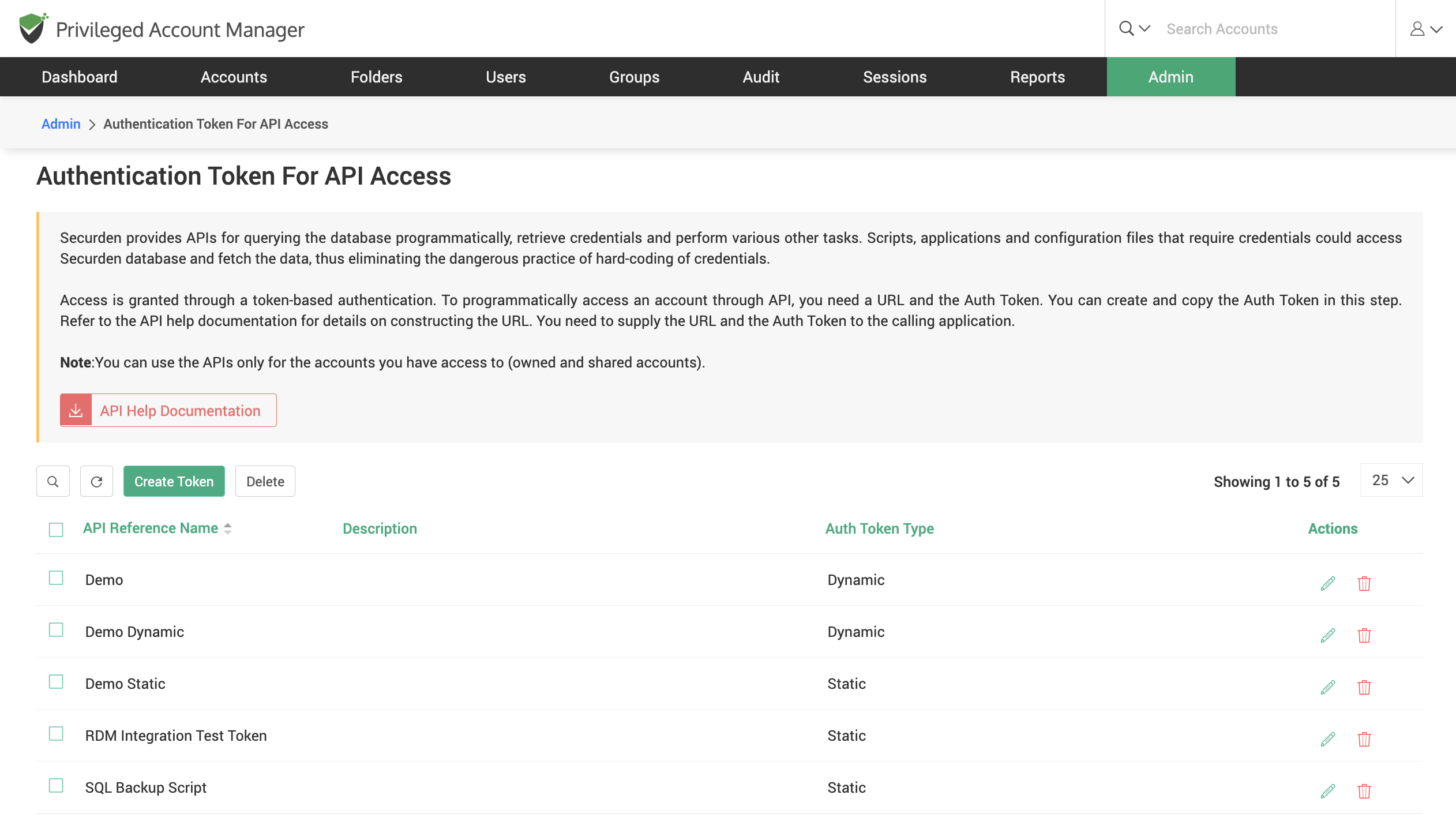This screenshot has height=825, width=1456.
Task: Click the Delete button for selected tokens
Action: (x=265, y=481)
